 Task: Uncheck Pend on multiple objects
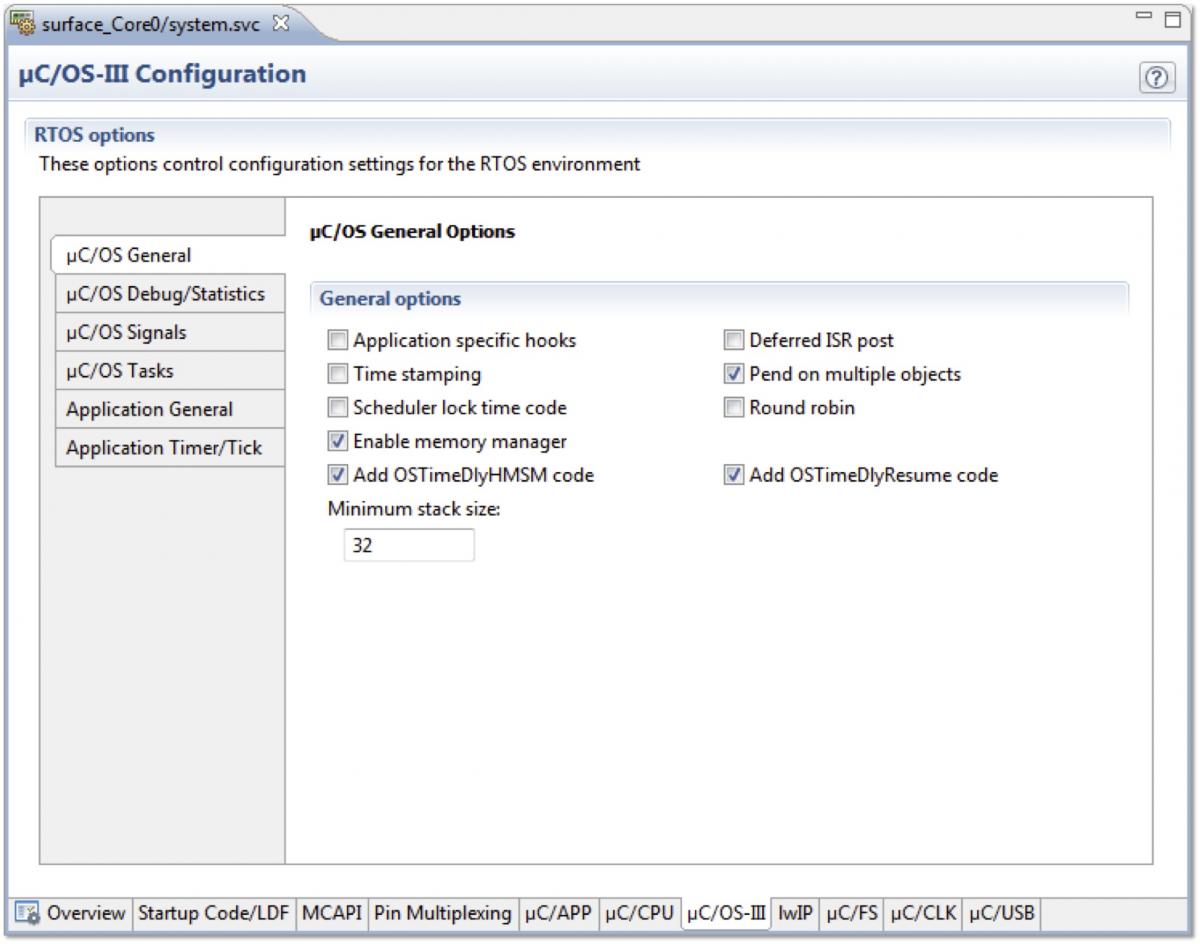735,374
